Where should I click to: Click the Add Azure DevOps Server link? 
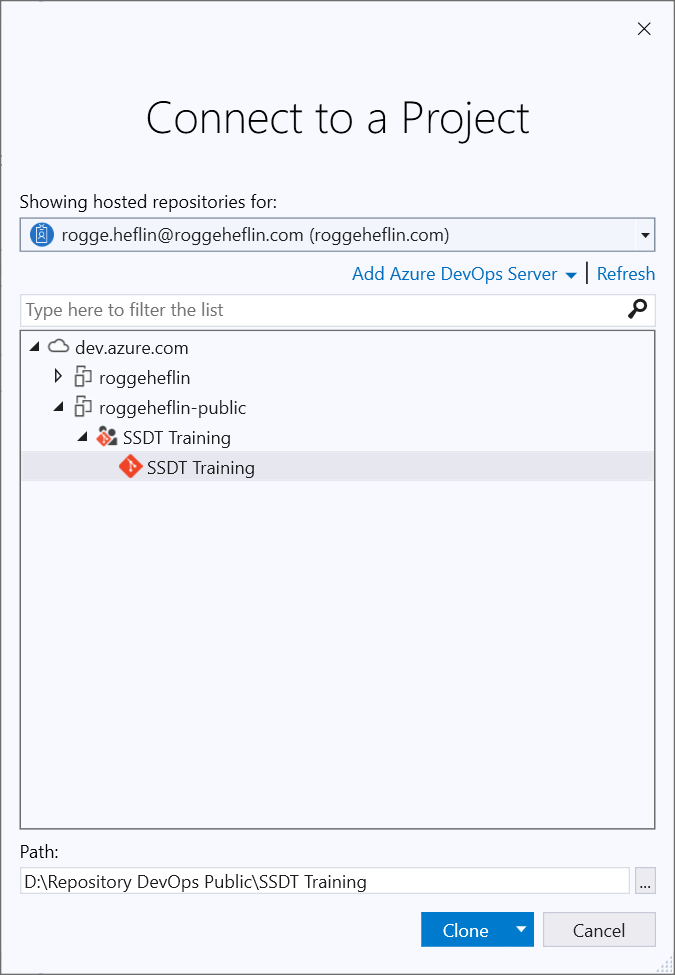(x=454, y=273)
